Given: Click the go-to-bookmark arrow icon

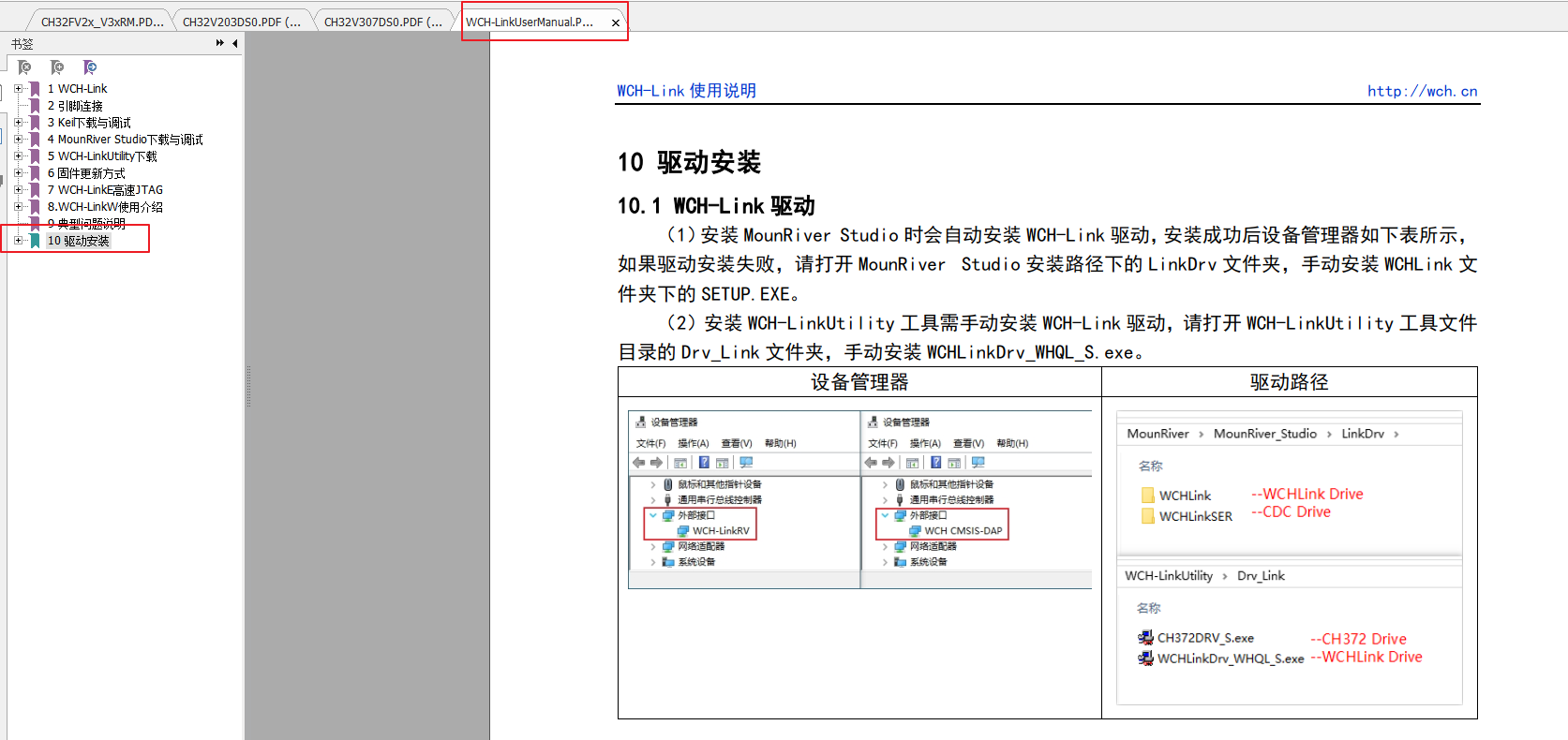Looking at the screenshot, I should (90, 67).
